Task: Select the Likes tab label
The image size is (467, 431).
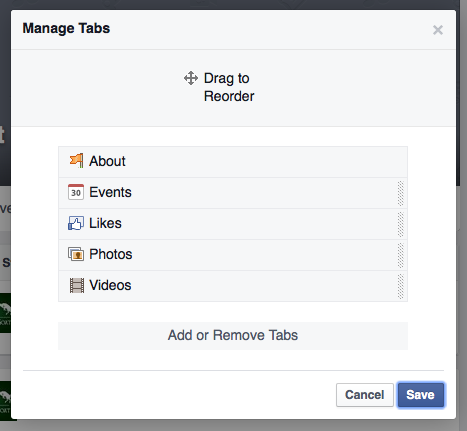Action: (105, 223)
